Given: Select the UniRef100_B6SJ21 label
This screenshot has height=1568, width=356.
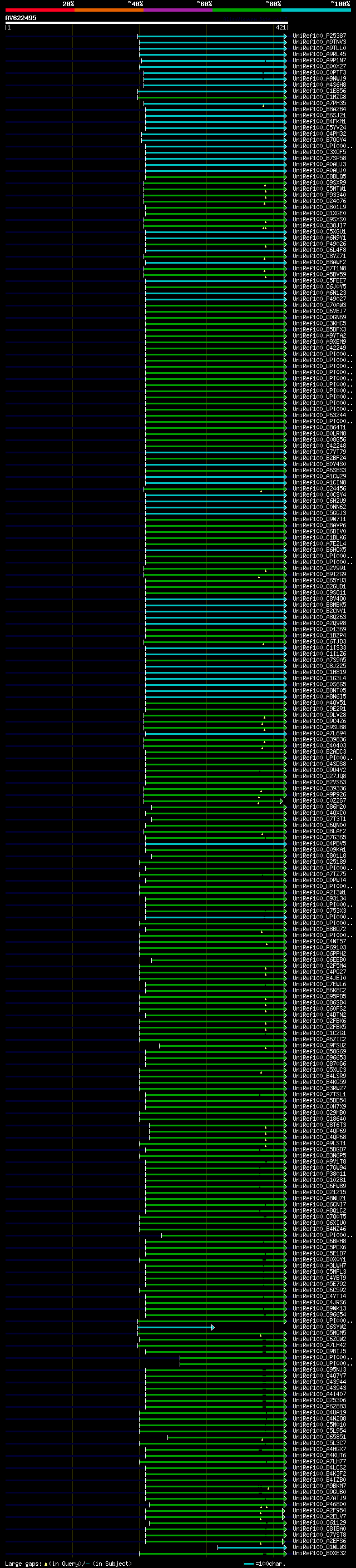Looking at the screenshot, I should 319,116.
